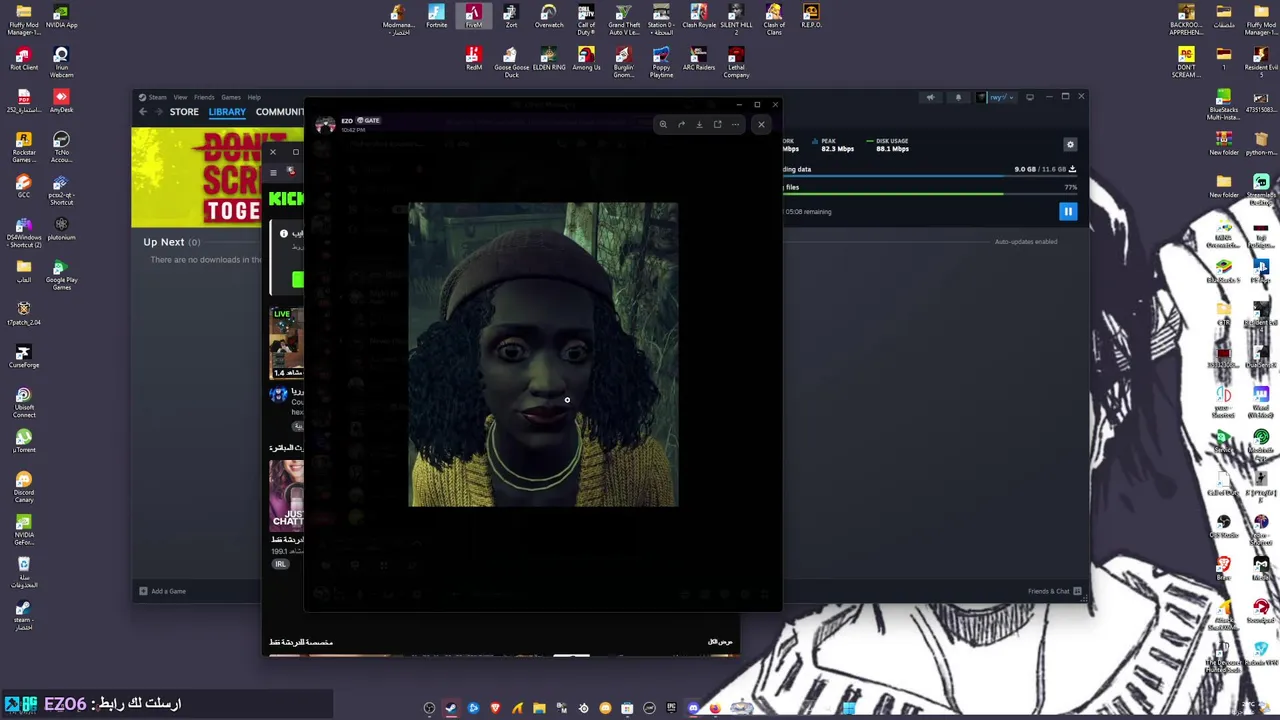Forward the image in Discord viewer
The width and height of the screenshot is (1280, 720).
click(681, 124)
